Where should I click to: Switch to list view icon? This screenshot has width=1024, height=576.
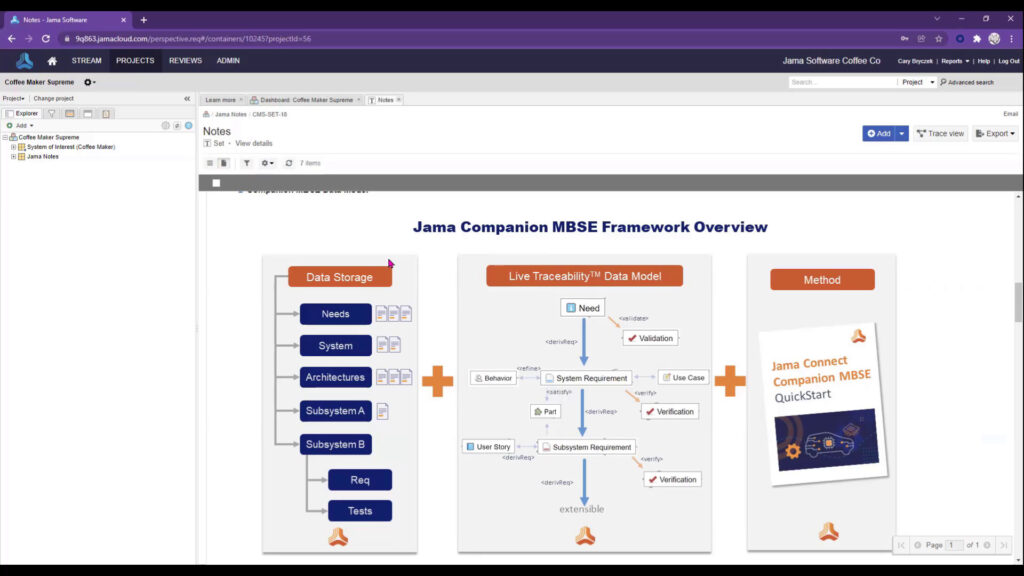tap(210, 163)
